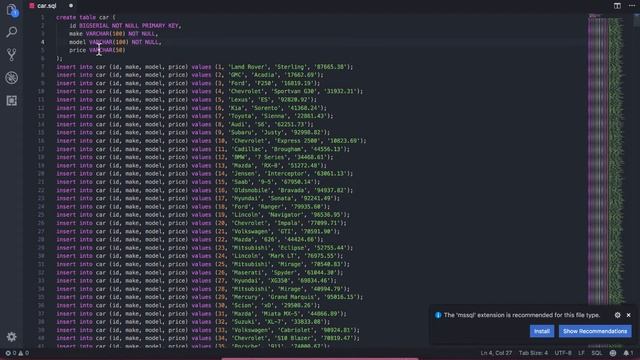Install the recommended mssql extension
Image resolution: width=640 pixels, height=360 pixels.
[x=542, y=331]
